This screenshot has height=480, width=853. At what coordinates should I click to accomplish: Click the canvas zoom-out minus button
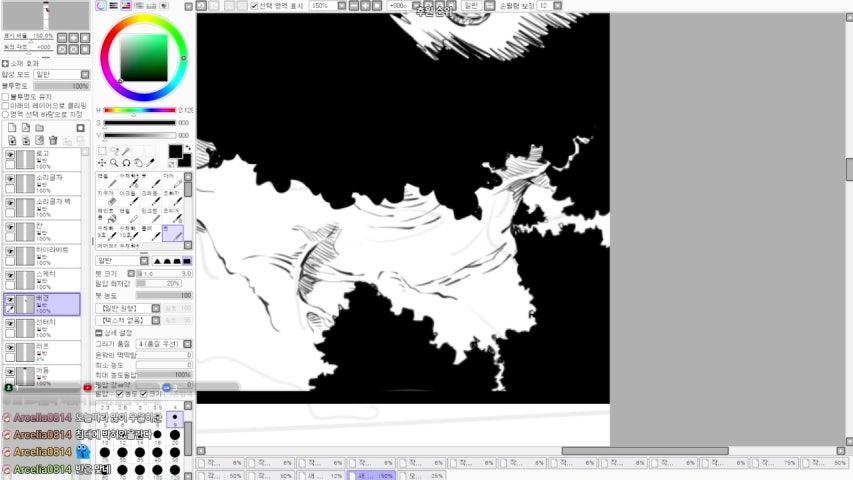pos(354,5)
